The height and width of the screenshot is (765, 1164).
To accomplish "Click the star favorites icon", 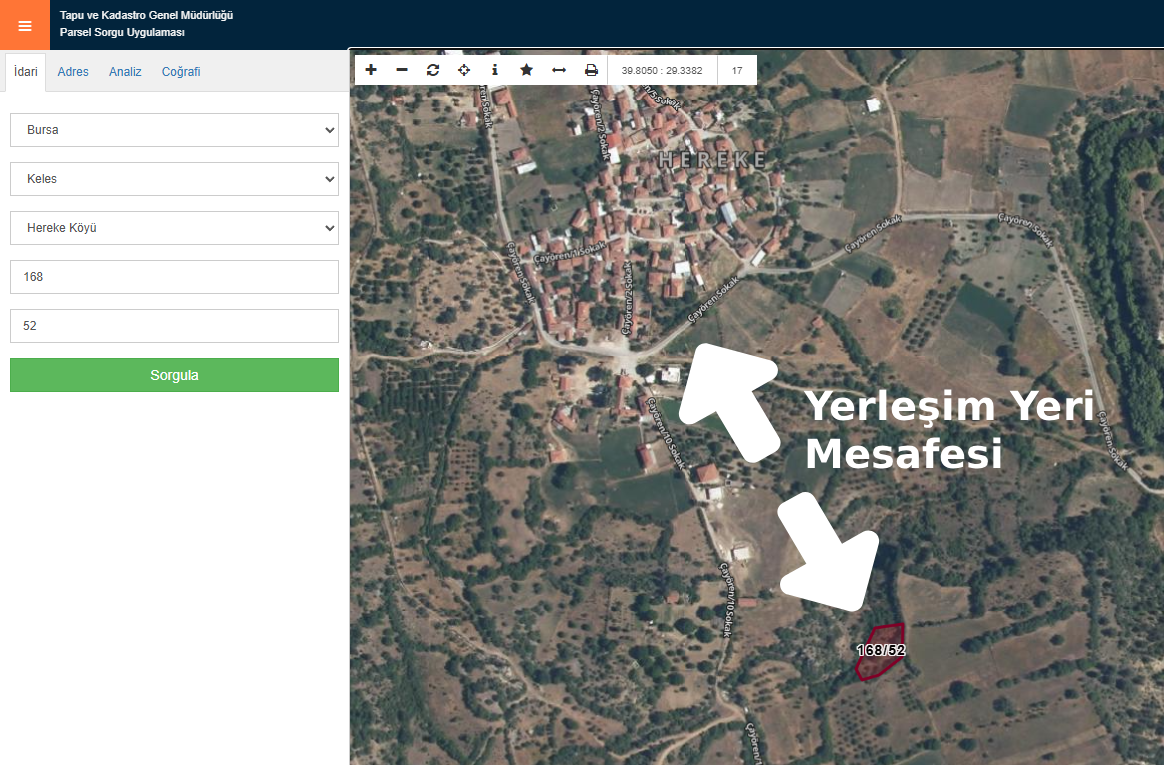I will click(526, 70).
